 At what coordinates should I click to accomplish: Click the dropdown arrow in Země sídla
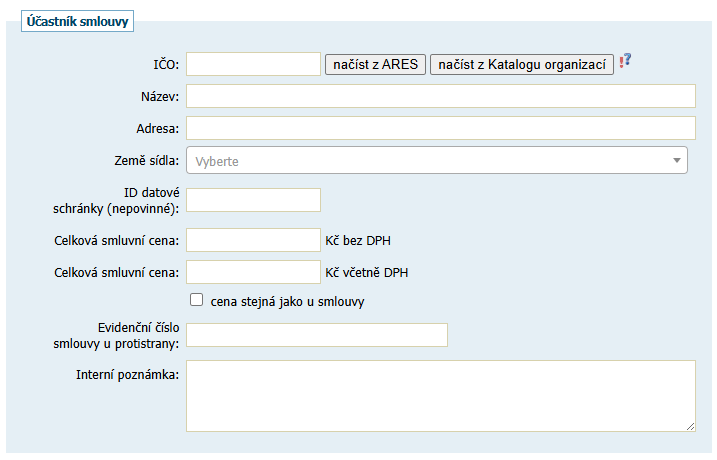pyautogui.click(x=676, y=160)
